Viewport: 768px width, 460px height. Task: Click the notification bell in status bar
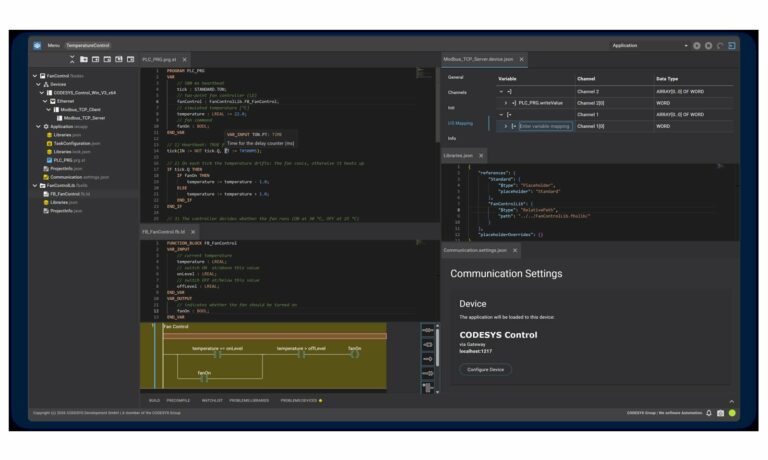tap(709, 413)
